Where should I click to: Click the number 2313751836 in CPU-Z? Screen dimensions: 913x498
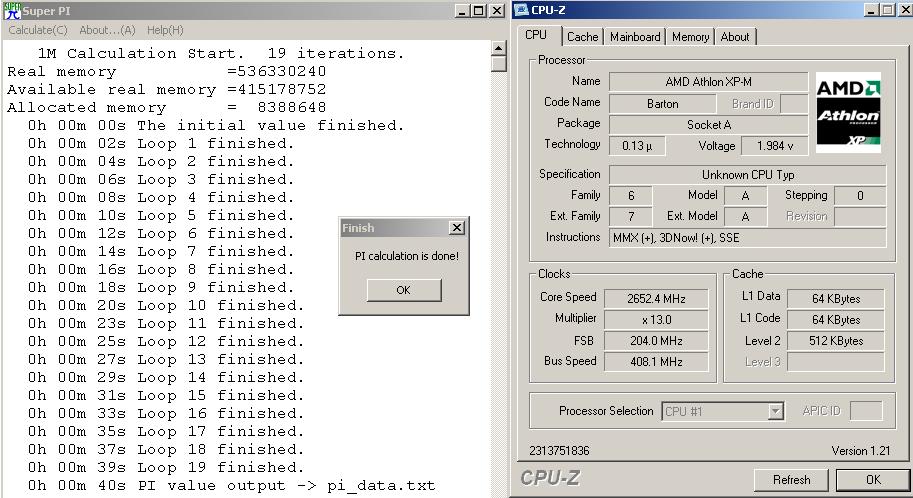(559, 451)
